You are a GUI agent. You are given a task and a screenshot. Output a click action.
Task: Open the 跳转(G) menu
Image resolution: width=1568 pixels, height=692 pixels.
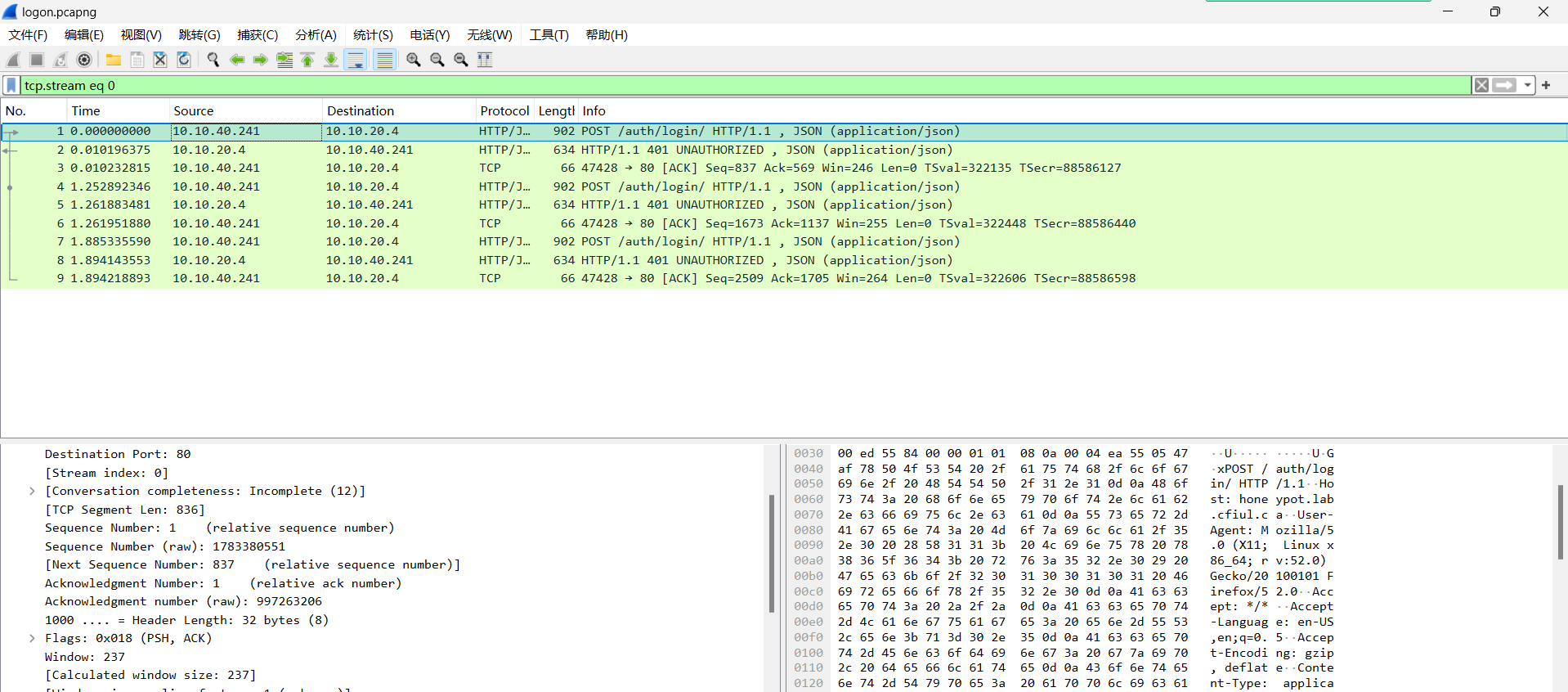[x=199, y=35]
